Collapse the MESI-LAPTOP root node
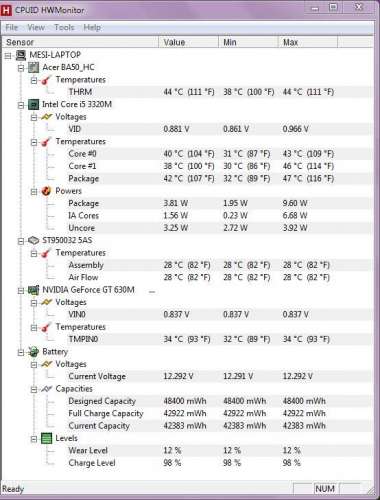Viewport: 380px width, 500px height. (x=8, y=56)
